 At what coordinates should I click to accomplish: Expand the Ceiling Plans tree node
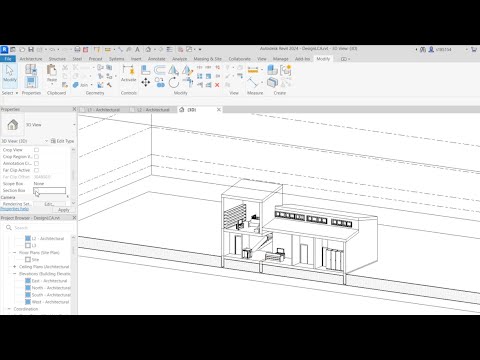tap(15, 267)
